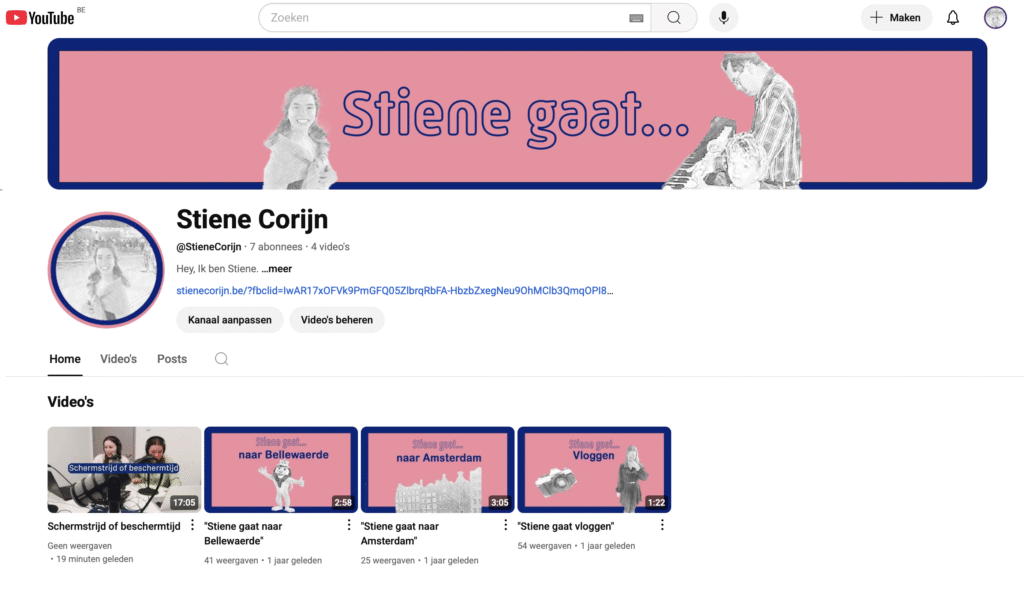This screenshot has height=592, width=1024.
Task: Open the naar Amsterdam video thumbnail
Action: coord(438,470)
